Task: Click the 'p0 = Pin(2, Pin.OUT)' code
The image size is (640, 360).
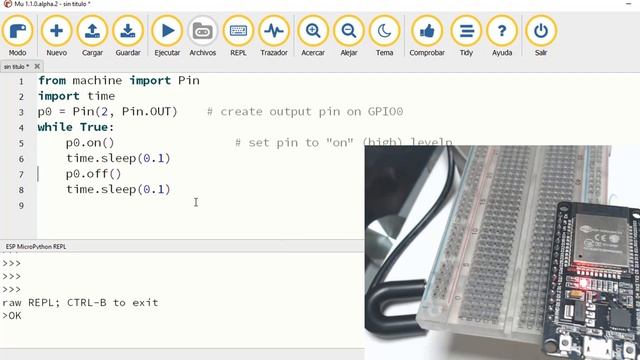Action: (108, 111)
